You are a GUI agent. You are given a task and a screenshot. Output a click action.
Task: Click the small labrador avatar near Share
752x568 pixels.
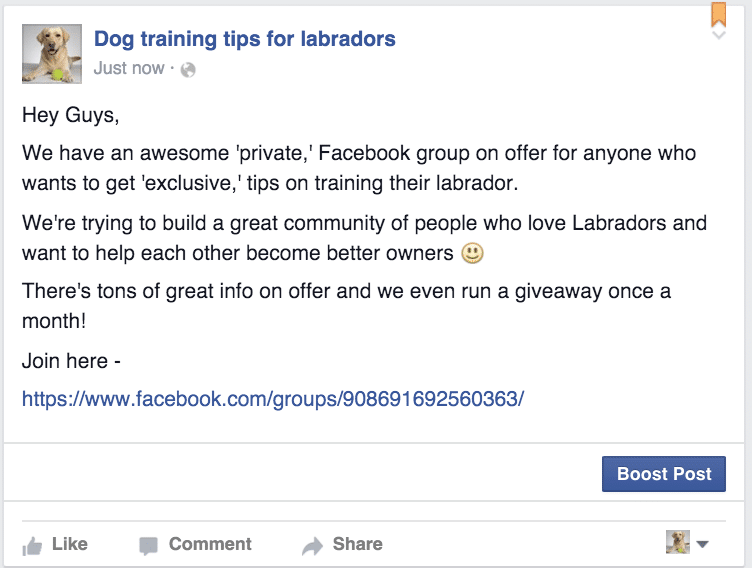(x=678, y=542)
